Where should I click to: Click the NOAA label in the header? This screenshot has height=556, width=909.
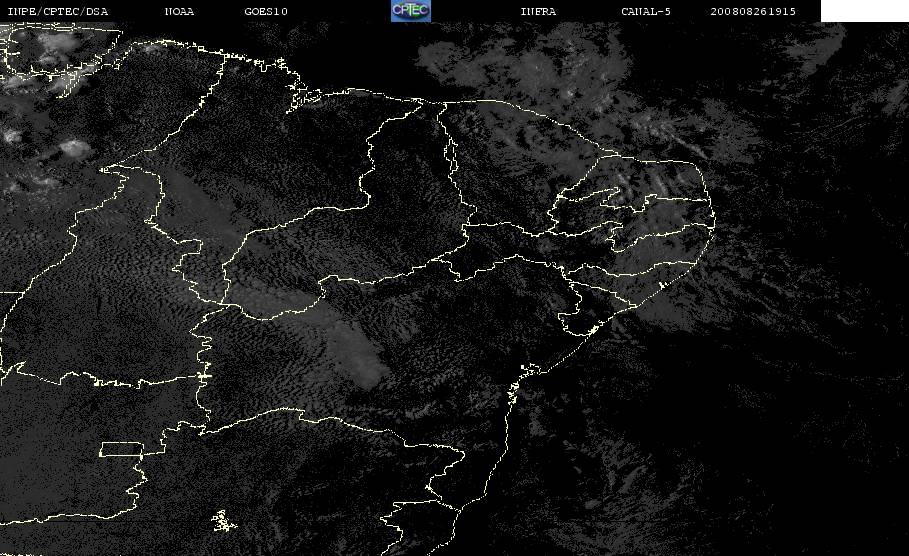(179, 12)
